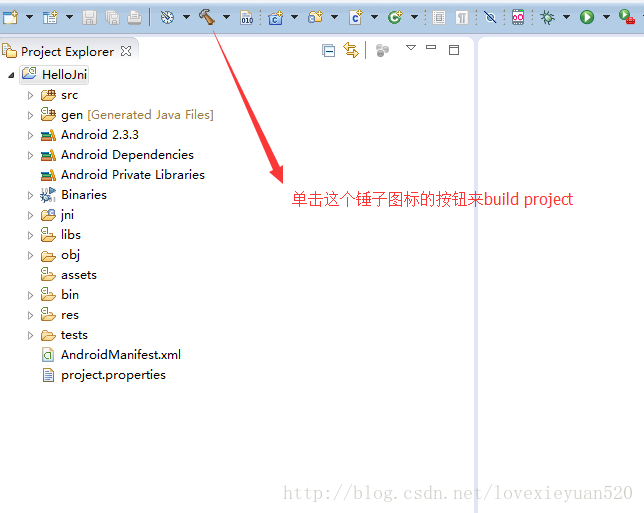Open the New Source File dropdown arrow
Image resolution: width=644 pixels, height=513 pixels.
(374, 17)
